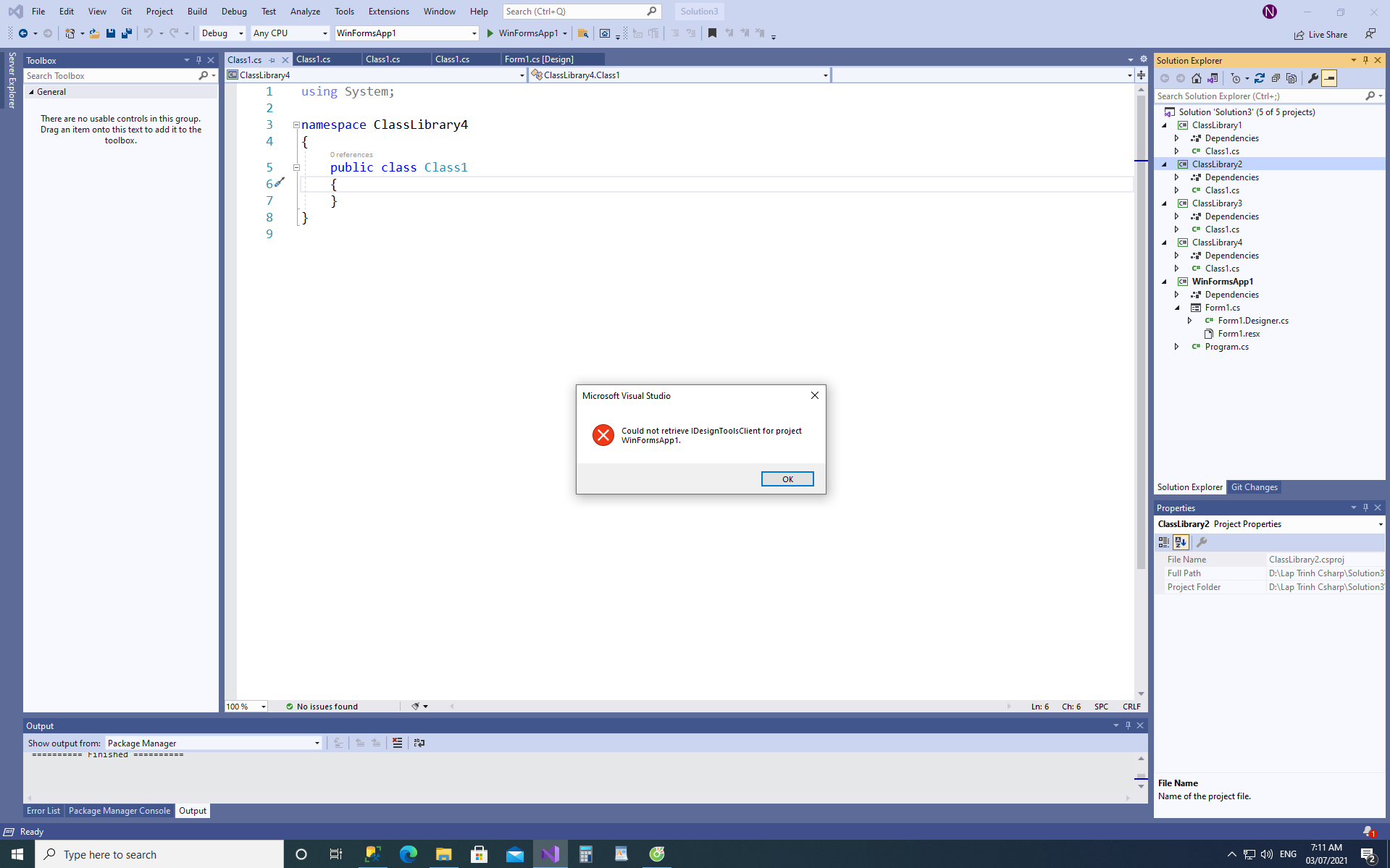Toggle Word Wrap in the Output panel
The height and width of the screenshot is (868, 1390).
click(419, 743)
